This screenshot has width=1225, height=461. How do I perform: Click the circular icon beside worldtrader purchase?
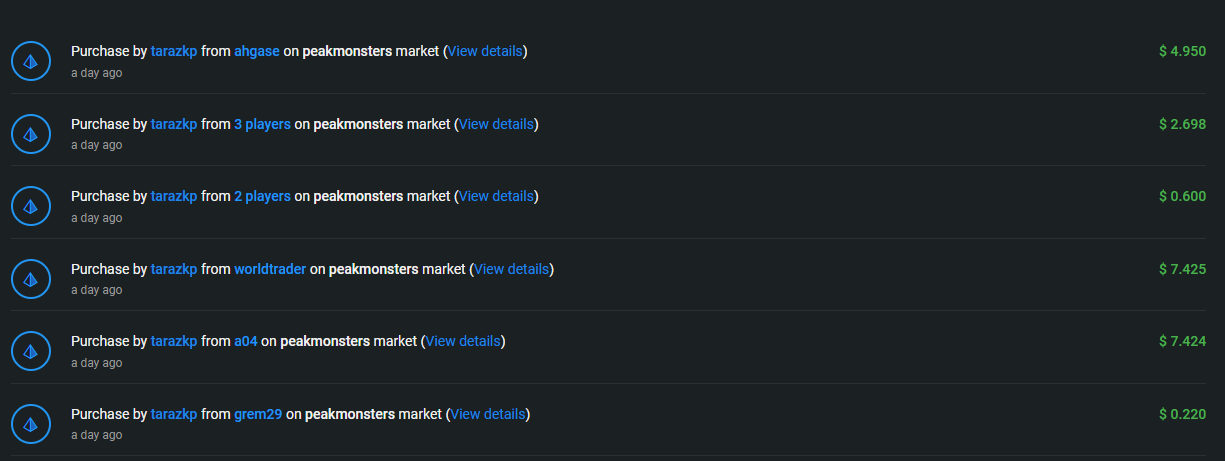pos(31,278)
